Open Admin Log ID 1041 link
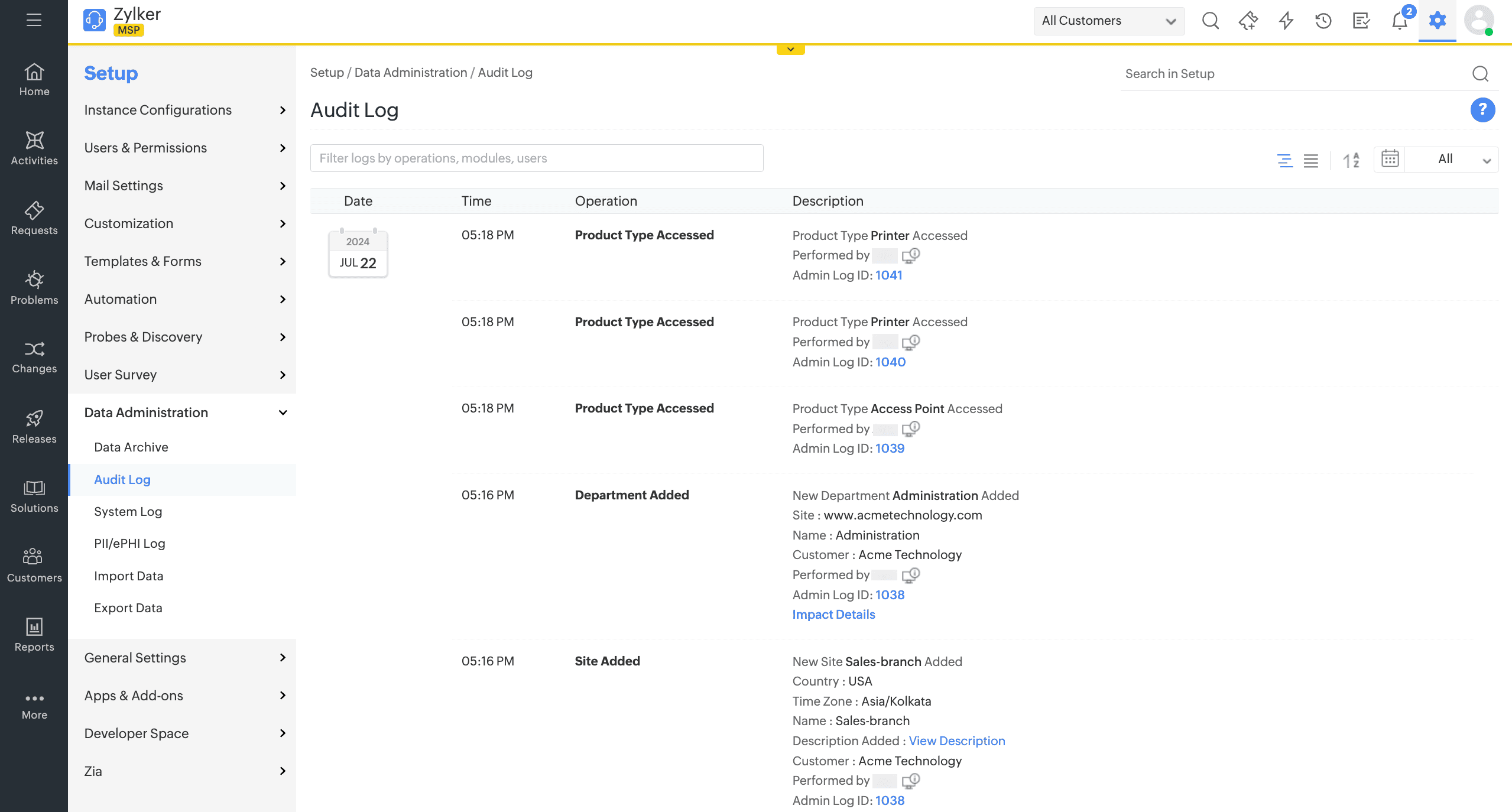 pyautogui.click(x=888, y=275)
